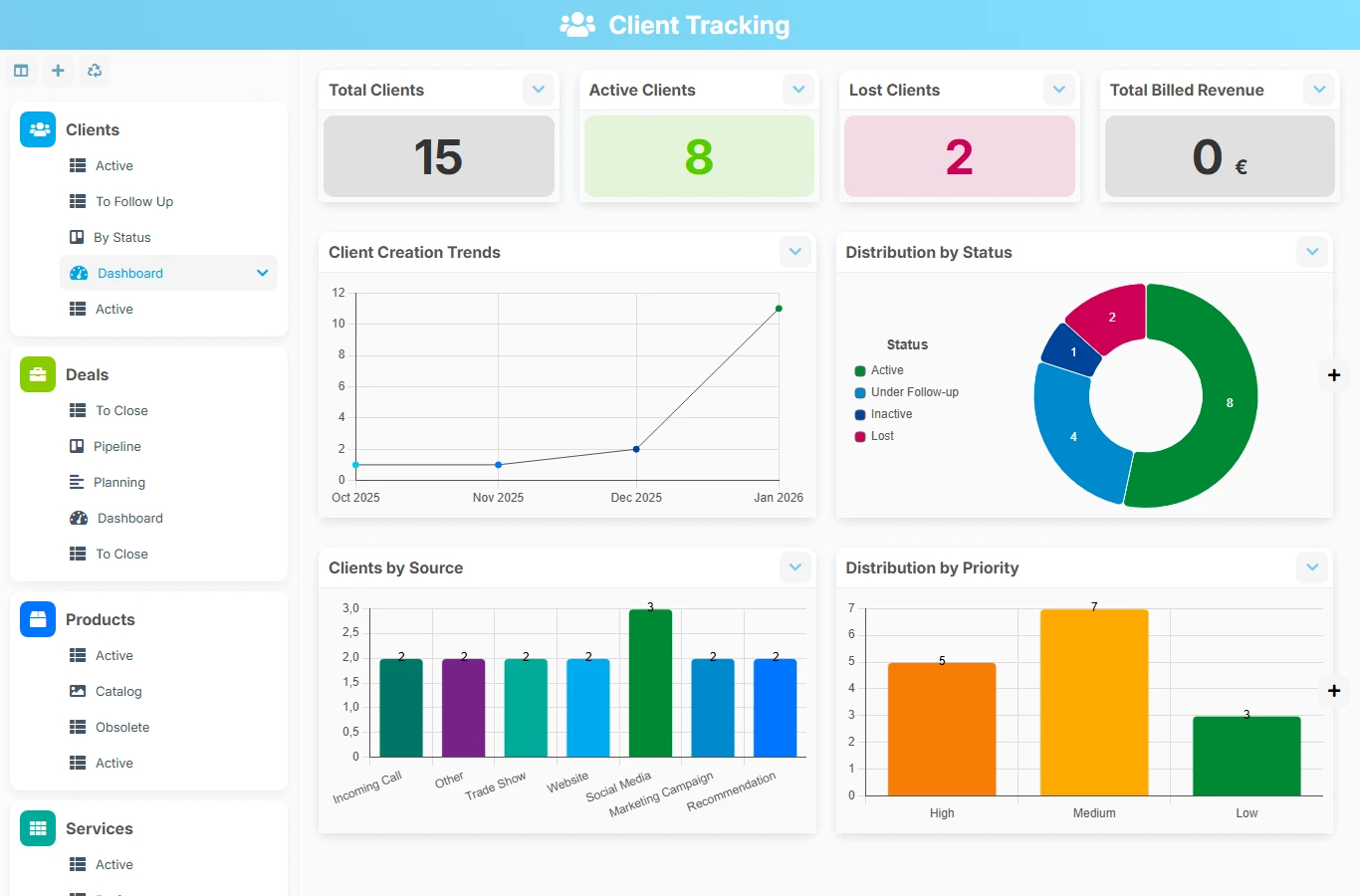
Task: Click the Clients section people icon
Action: [x=38, y=129]
